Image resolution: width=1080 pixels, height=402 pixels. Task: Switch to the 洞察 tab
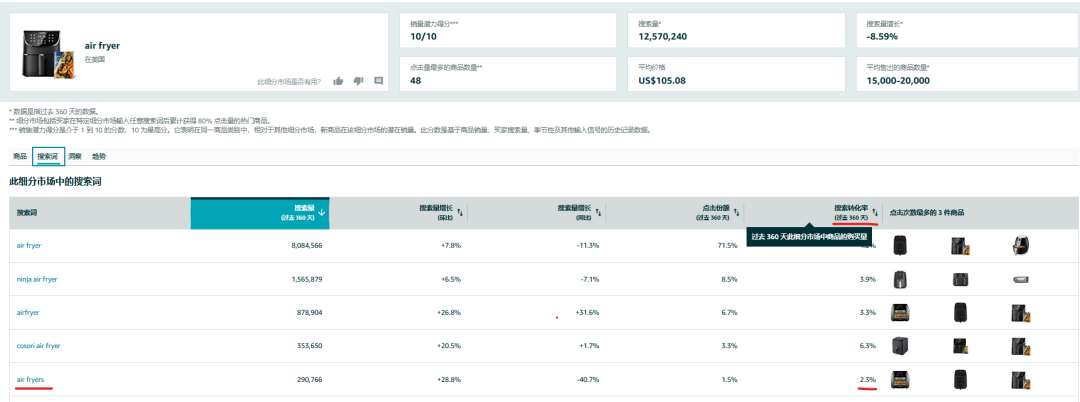75,157
